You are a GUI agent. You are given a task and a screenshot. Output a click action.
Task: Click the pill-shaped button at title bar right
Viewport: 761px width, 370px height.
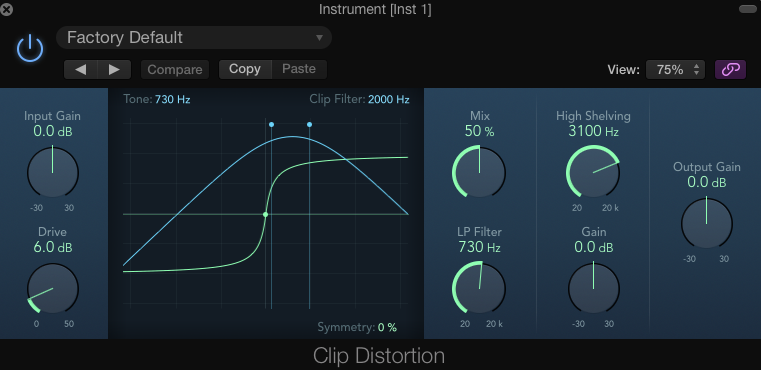click(x=747, y=9)
